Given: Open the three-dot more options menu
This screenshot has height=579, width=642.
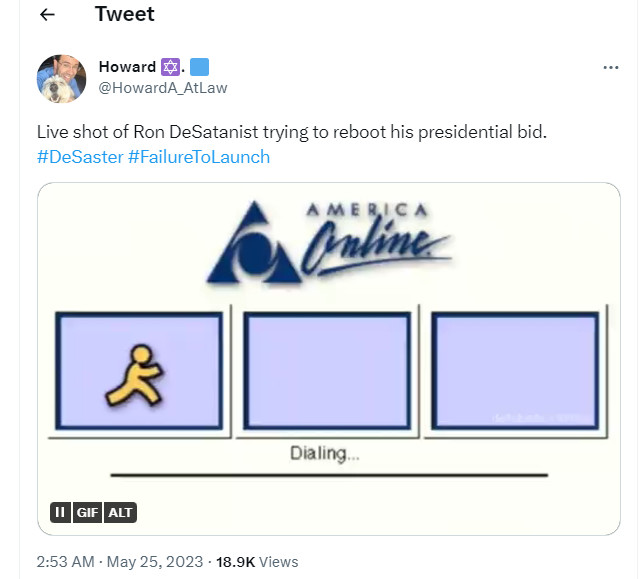Looking at the screenshot, I should 611,67.
